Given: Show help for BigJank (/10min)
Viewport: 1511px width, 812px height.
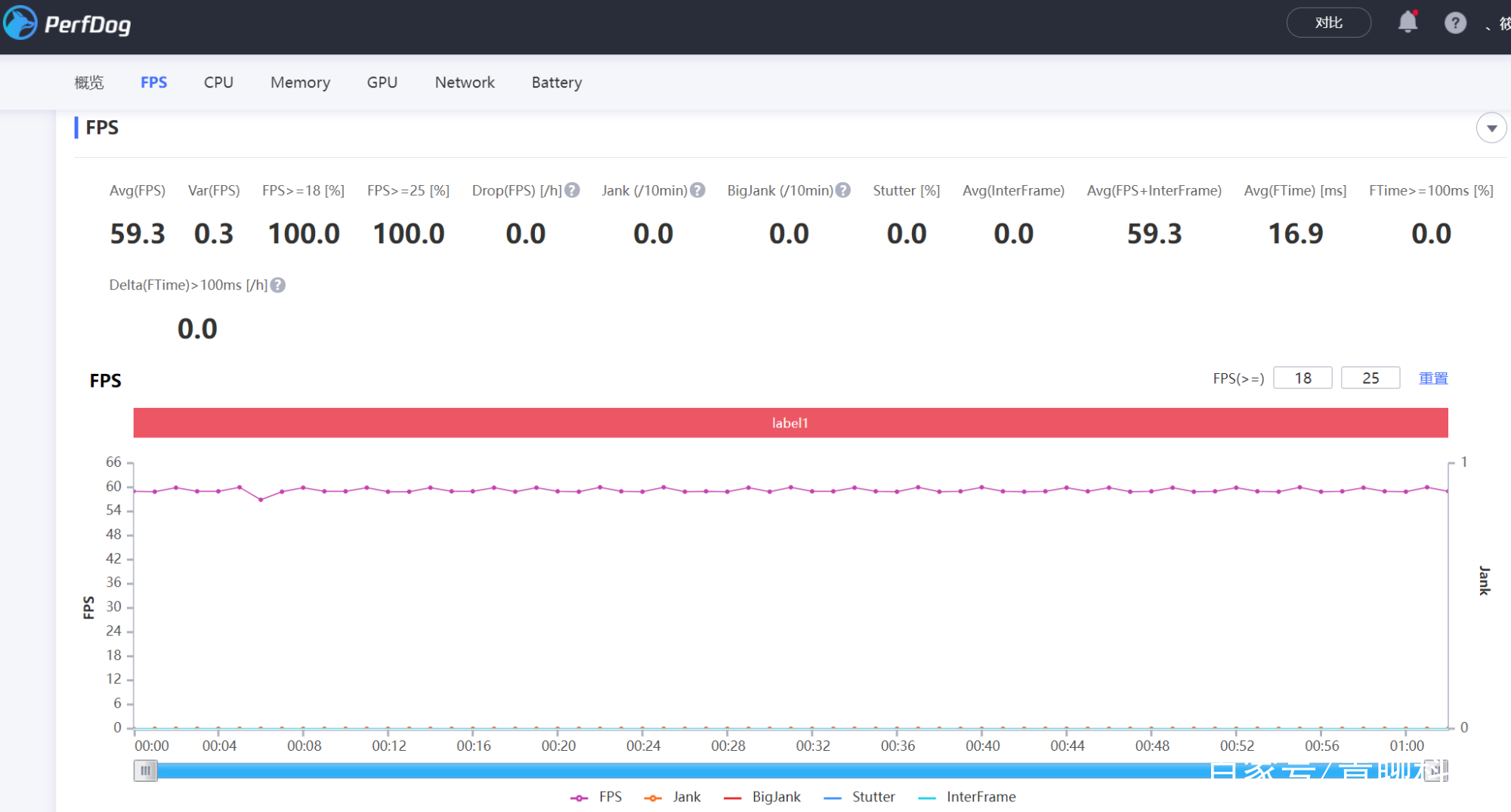Looking at the screenshot, I should [843, 190].
